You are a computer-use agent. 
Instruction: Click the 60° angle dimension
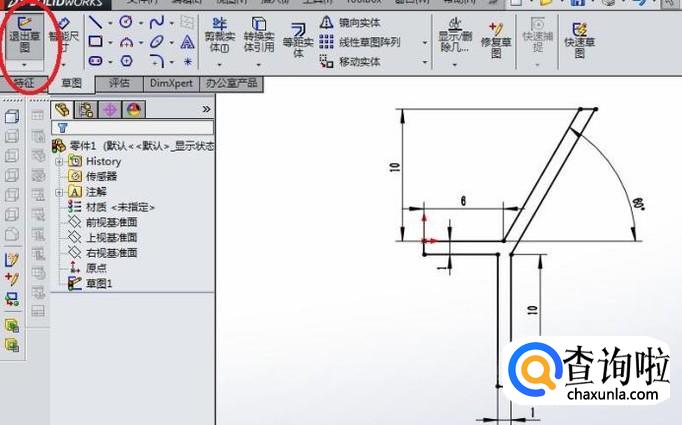point(639,204)
